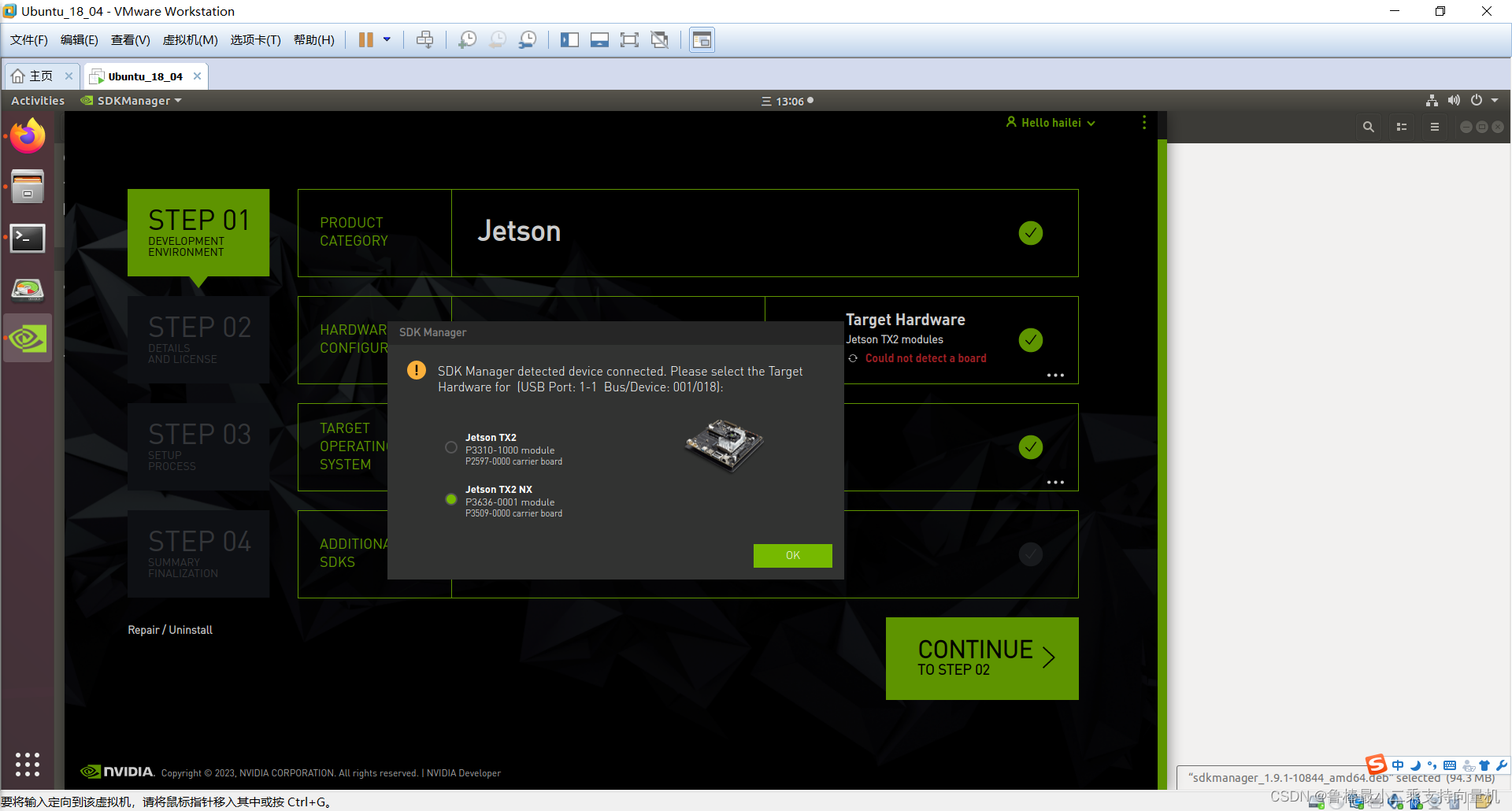The height and width of the screenshot is (811, 1512).
Task: Open Repair / Uninstall link
Action: 170,630
